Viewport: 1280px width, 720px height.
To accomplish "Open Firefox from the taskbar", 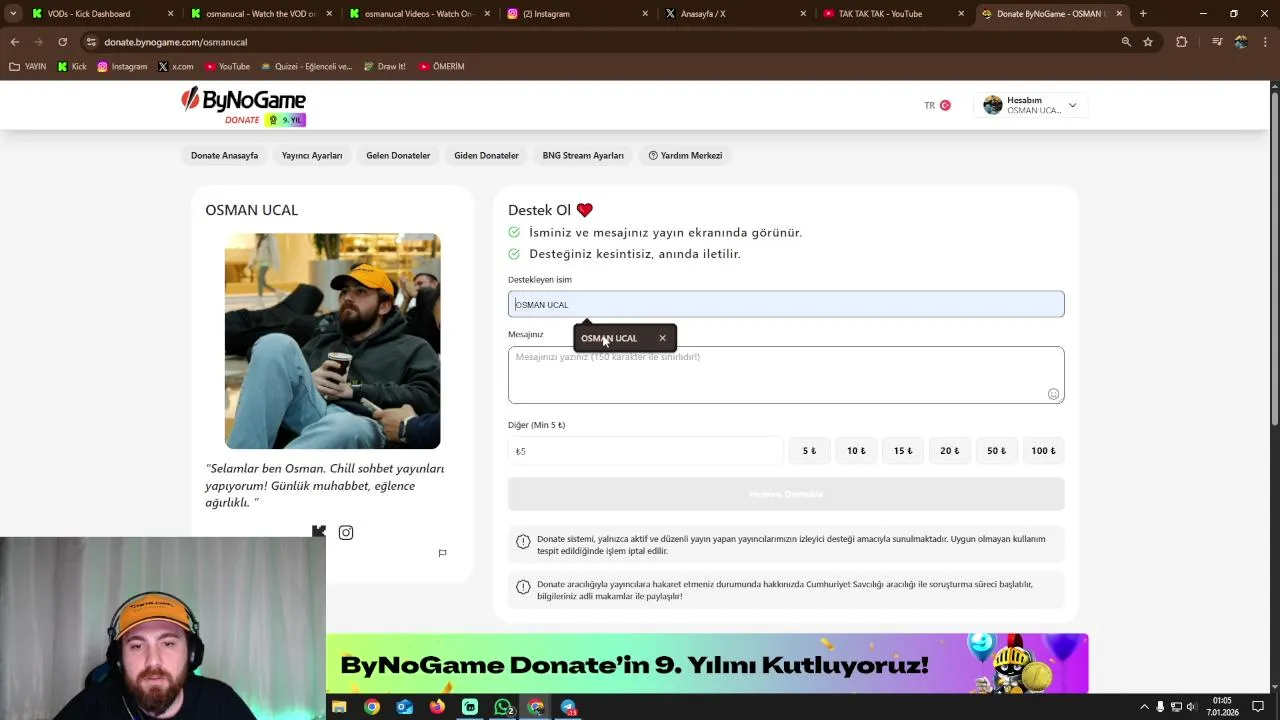I will [x=437, y=707].
